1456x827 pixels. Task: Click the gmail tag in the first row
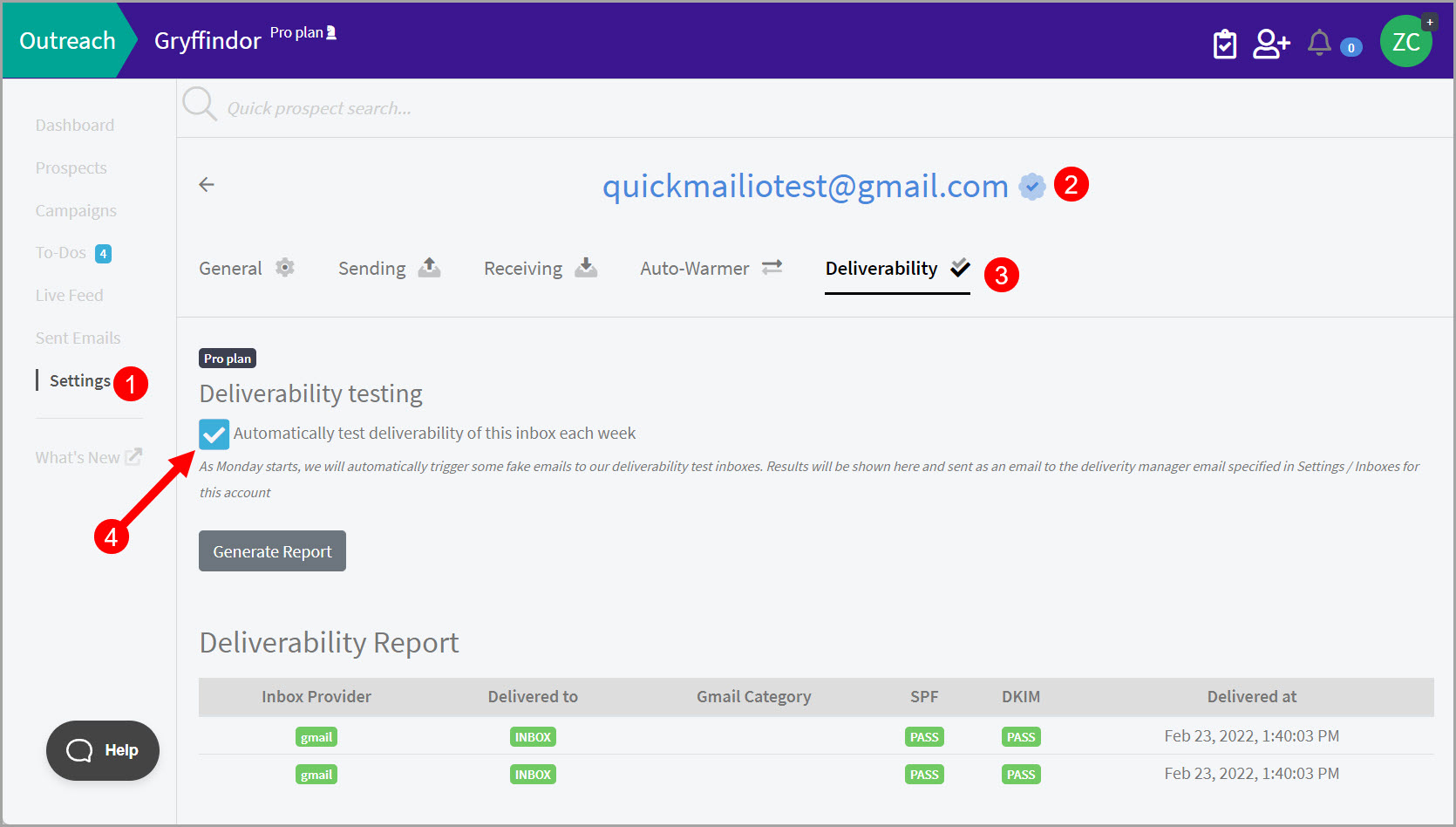(x=316, y=737)
